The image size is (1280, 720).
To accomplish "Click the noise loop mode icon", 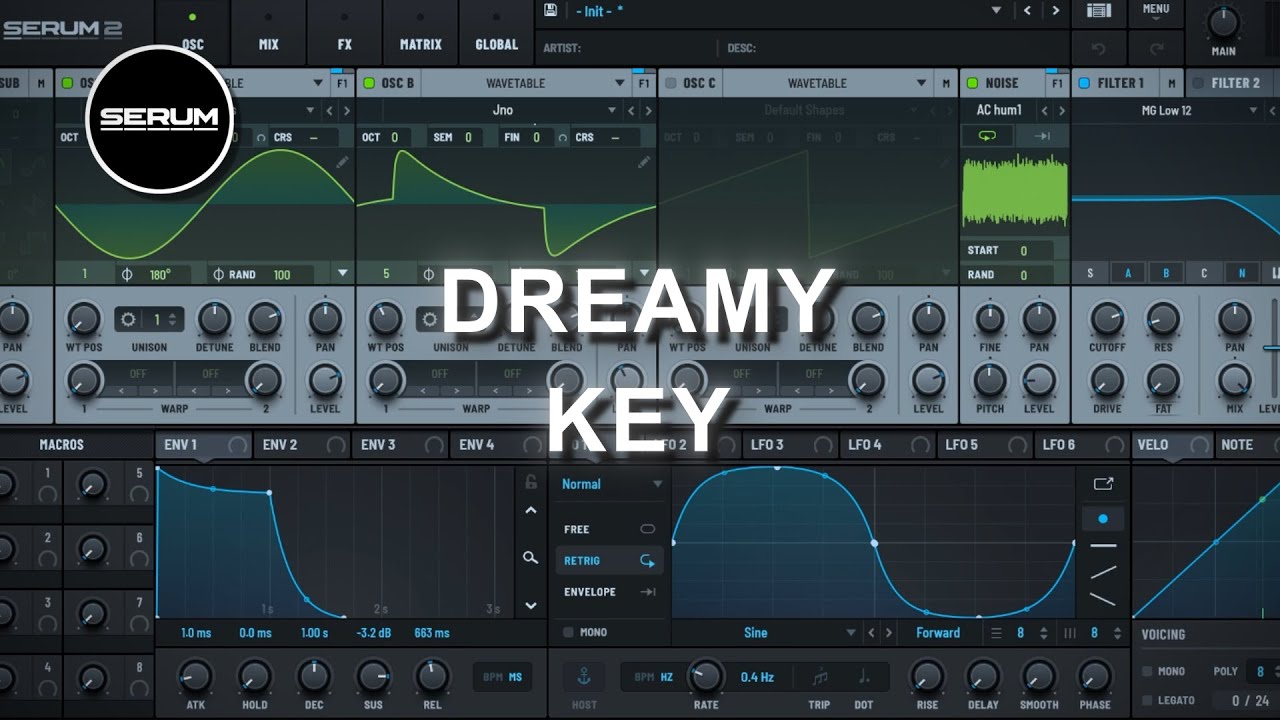I will 987,136.
